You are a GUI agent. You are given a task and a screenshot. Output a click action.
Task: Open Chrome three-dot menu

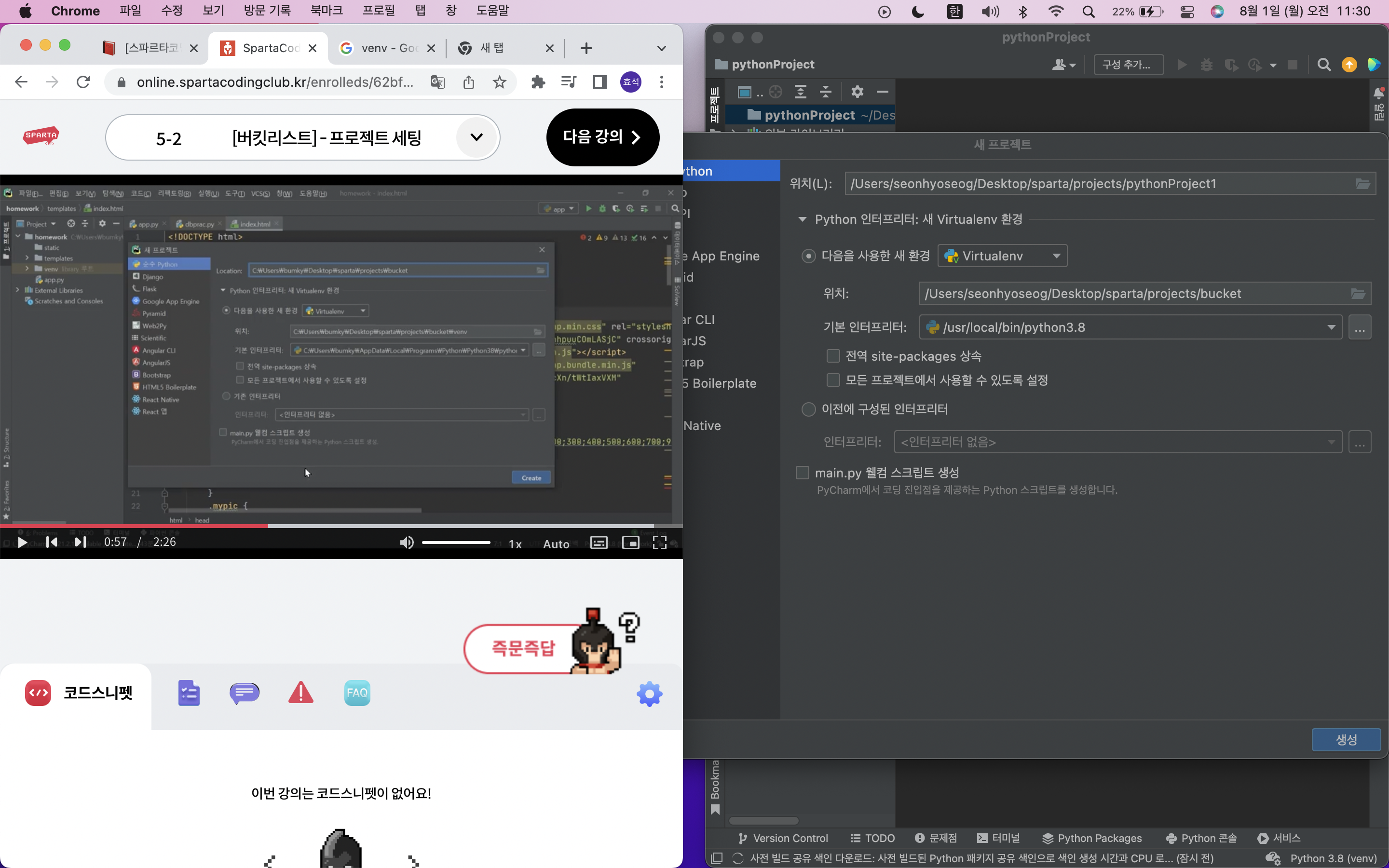click(x=662, y=82)
